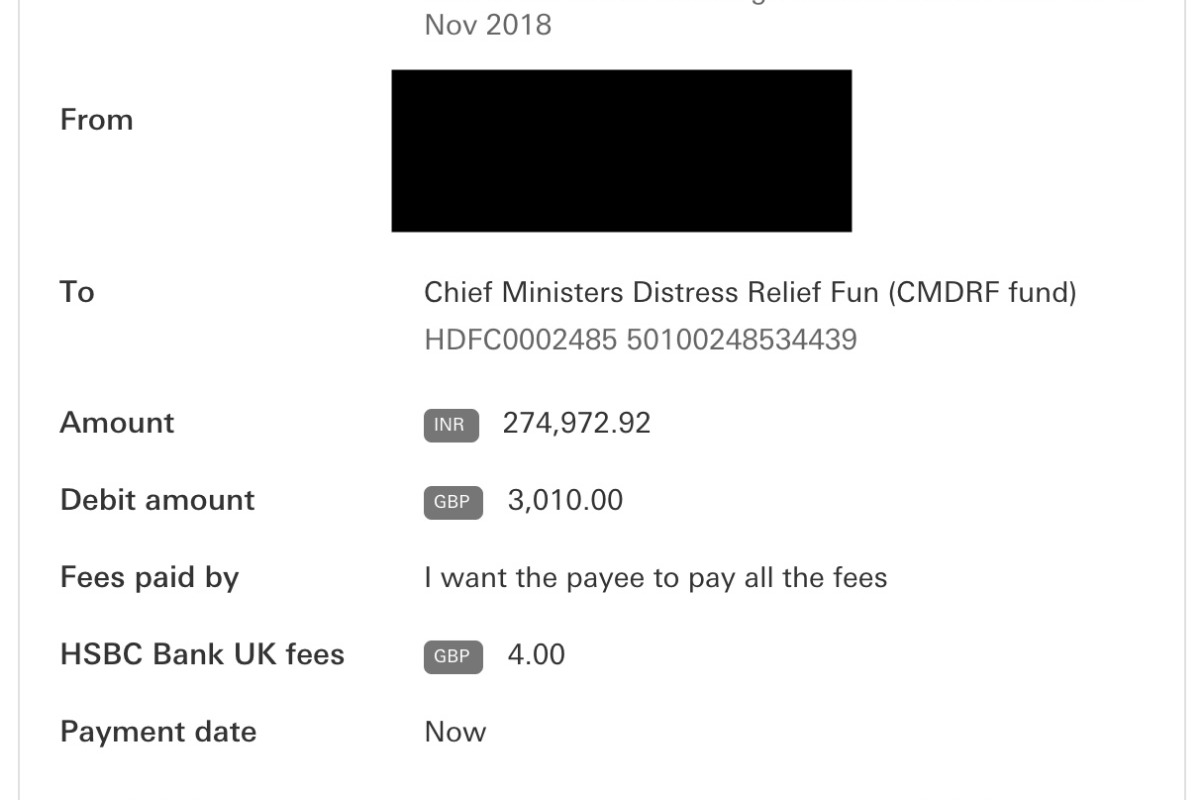Click the black redacted From account box
Viewport: 1200px width, 800px height.
click(x=621, y=151)
